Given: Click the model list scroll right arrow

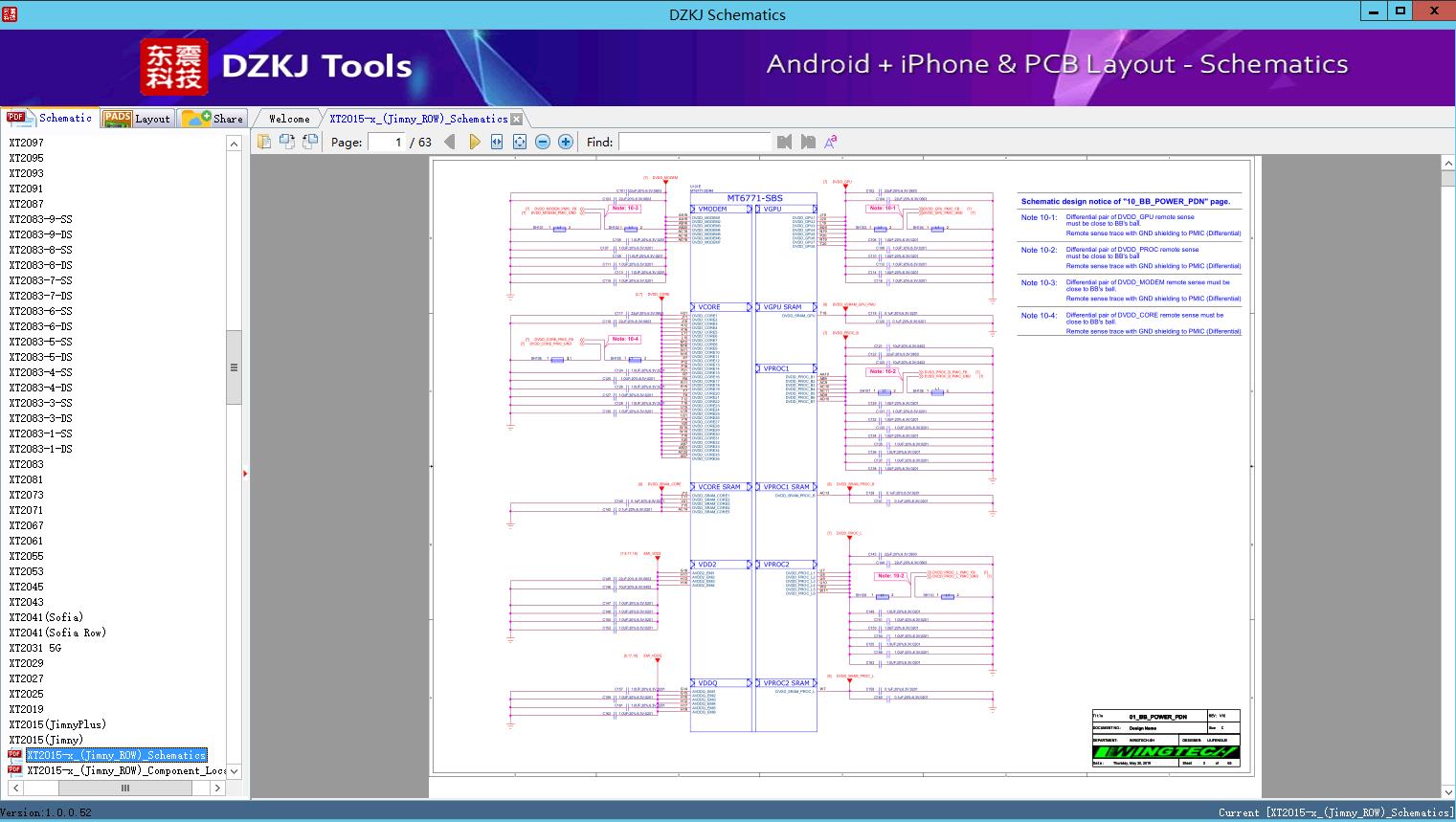Looking at the screenshot, I should (x=217, y=789).
